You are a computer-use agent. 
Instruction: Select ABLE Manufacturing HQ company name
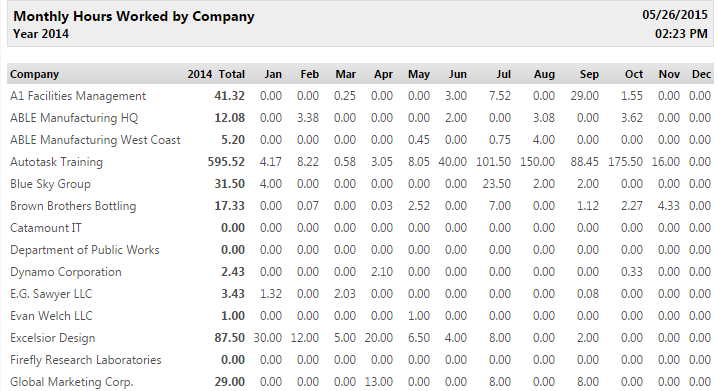[x=74, y=118]
